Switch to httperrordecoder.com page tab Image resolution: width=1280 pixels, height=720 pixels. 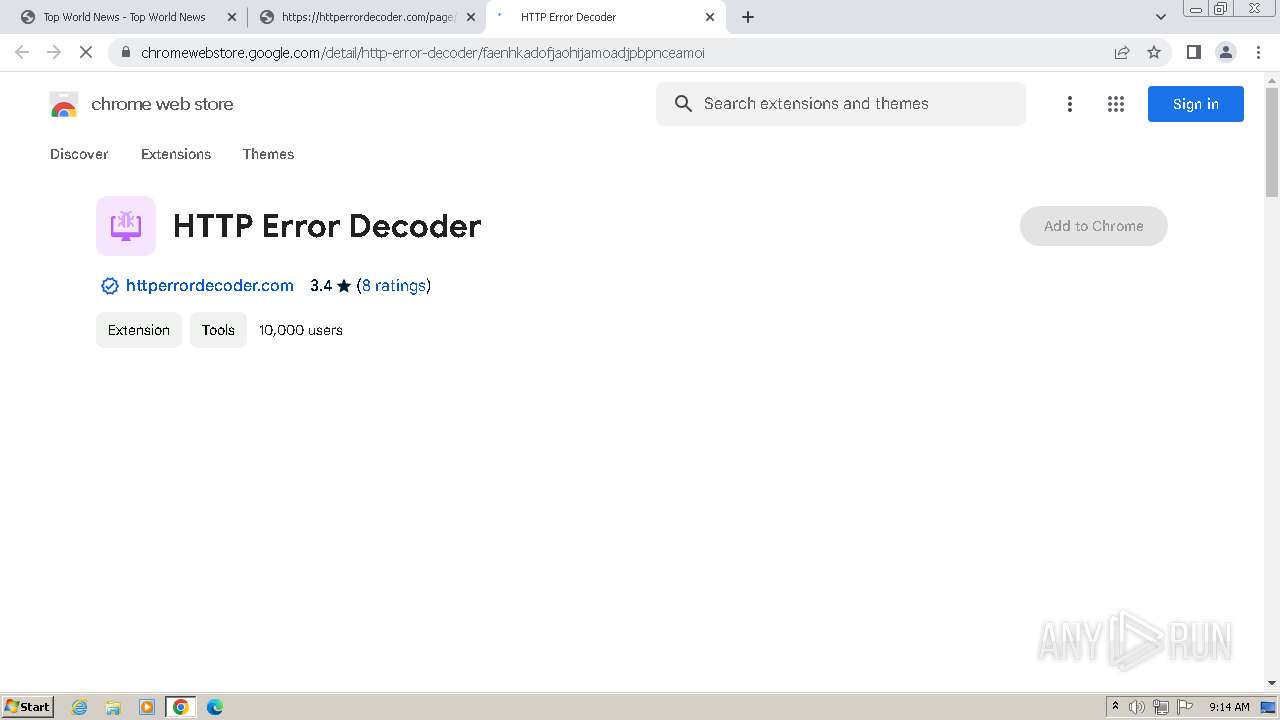(367, 17)
